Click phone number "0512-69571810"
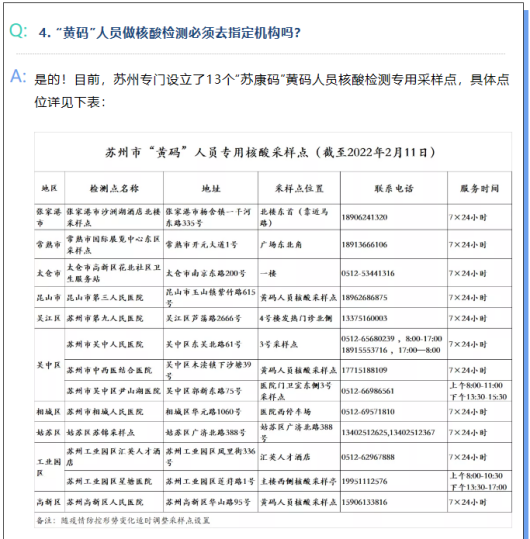The height and width of the screenshot is (539, 530). click(368, 411)
